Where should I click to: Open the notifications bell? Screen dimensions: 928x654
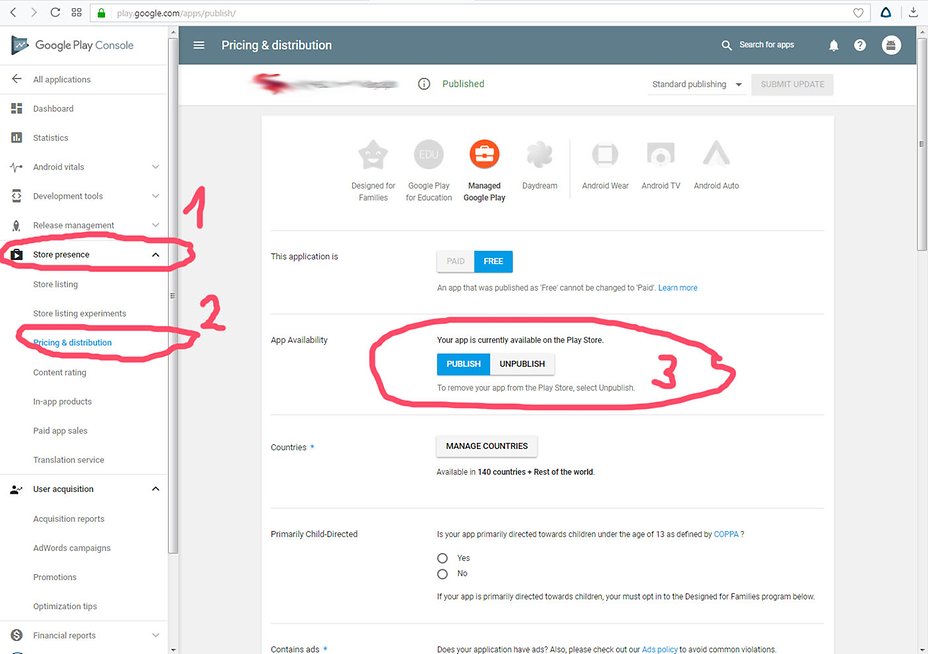pyautogui.click(x=833, y=45)
